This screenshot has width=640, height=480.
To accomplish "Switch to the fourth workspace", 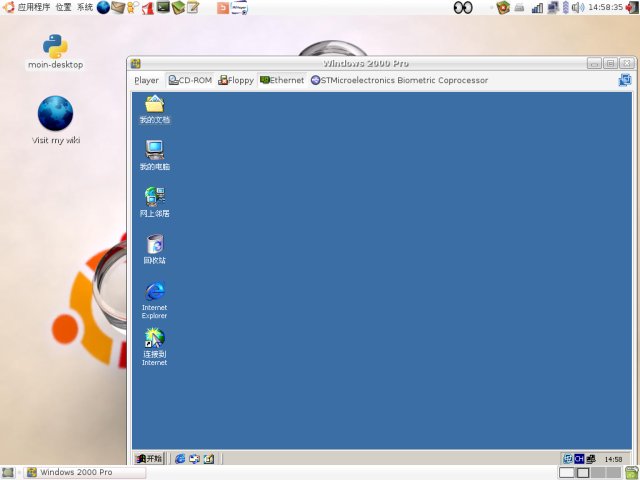I will coord(614,473).
